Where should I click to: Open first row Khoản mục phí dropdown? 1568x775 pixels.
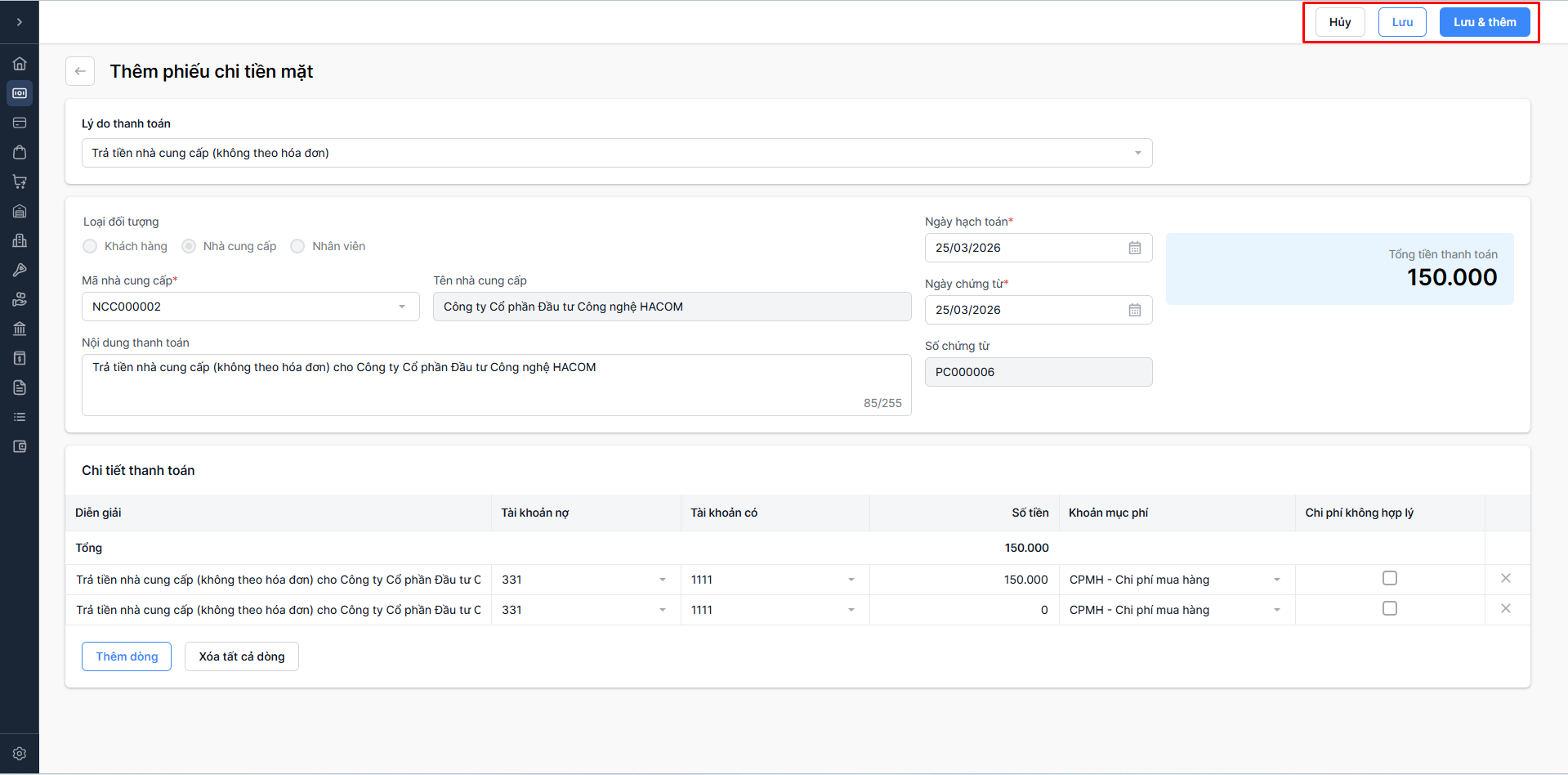1275,580
